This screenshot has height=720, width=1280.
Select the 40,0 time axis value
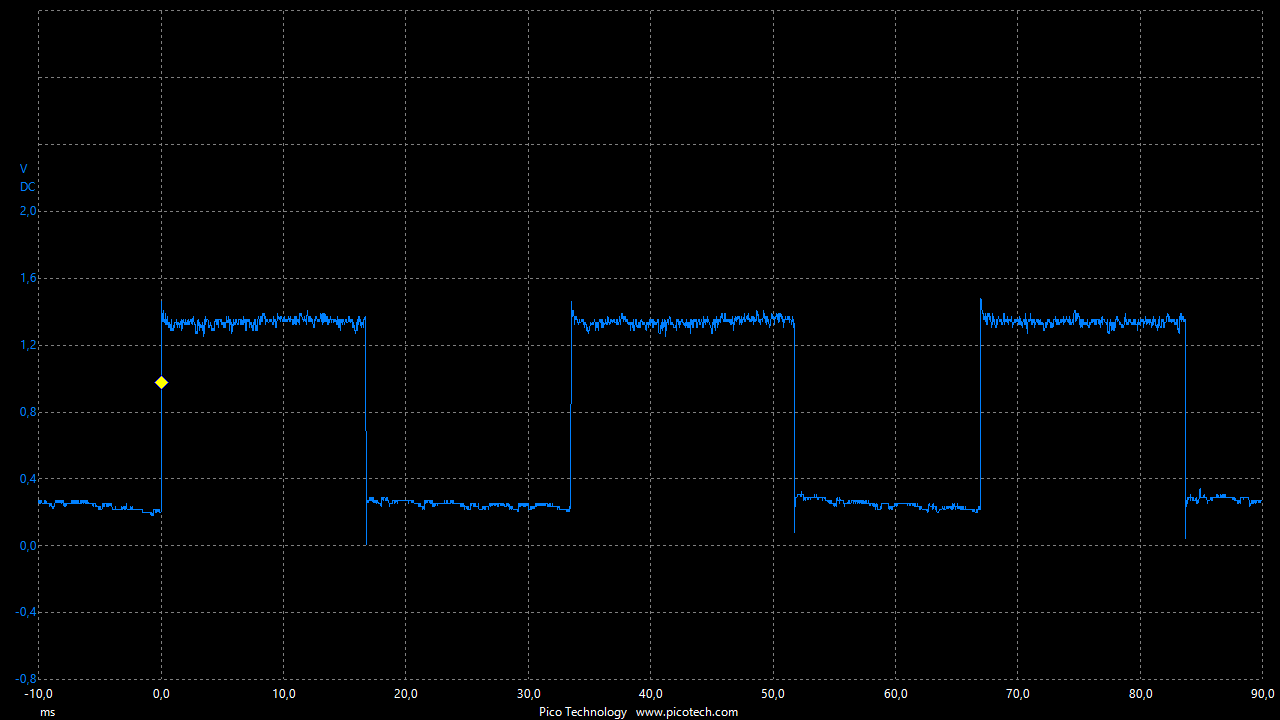coord(651,694)
